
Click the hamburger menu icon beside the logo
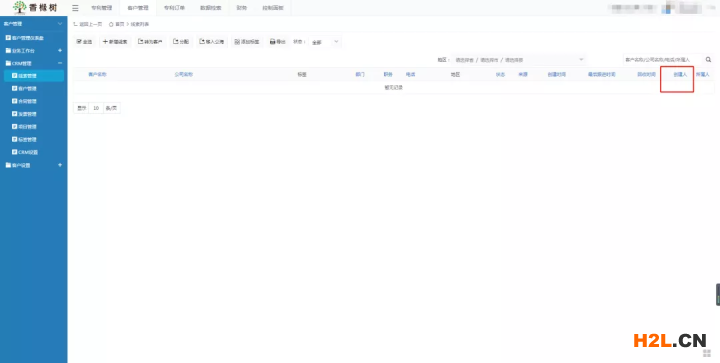coord(75,8)
